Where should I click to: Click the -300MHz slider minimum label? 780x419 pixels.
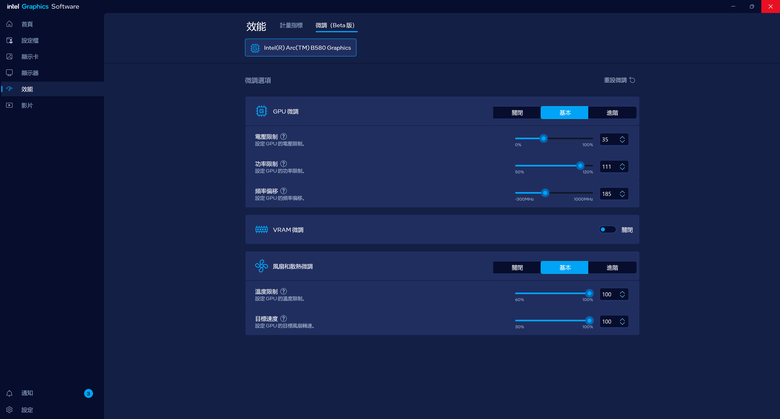tap(524, 199)
